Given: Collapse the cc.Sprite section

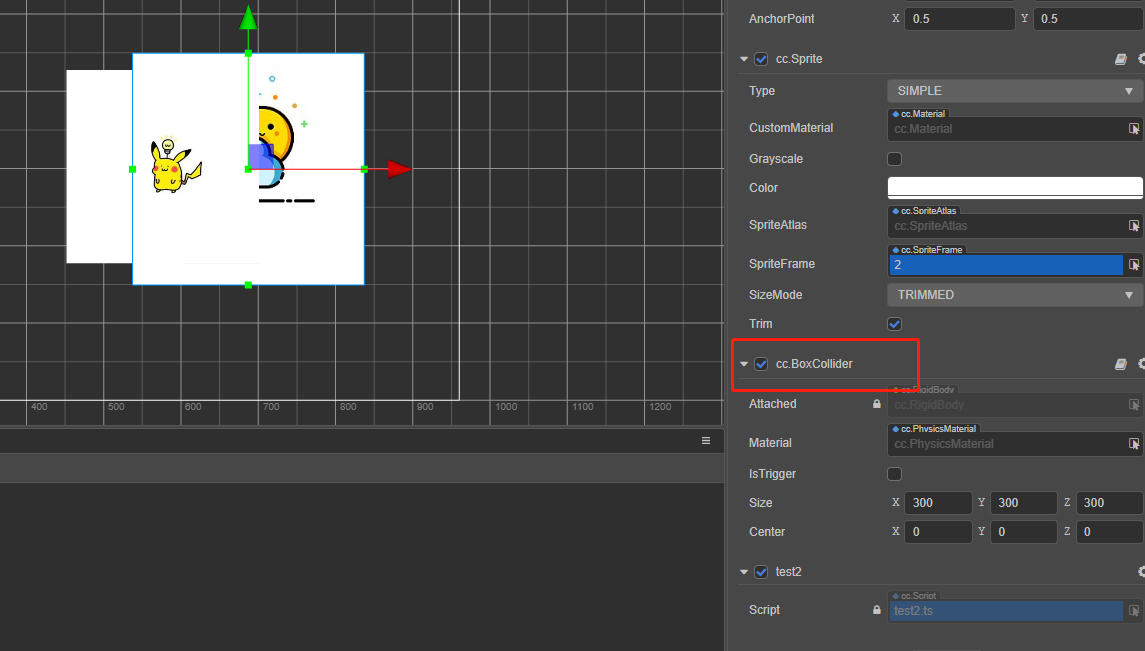Looking at the screenshot, I should 743,59.
